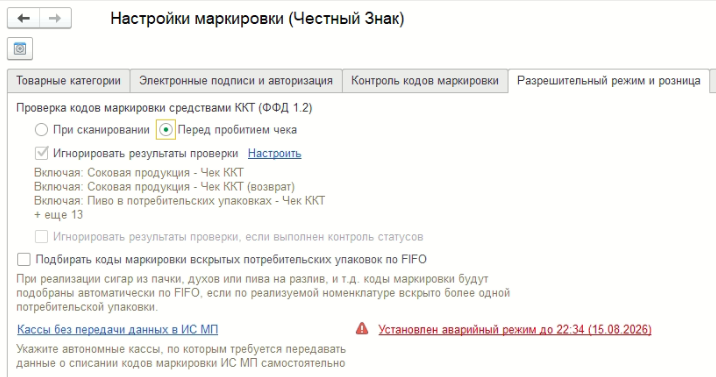The width and height of the screenshot is (716, 377).
Task: Click the Установлен аварийный режим red link
Action: [x=515, y=330]
